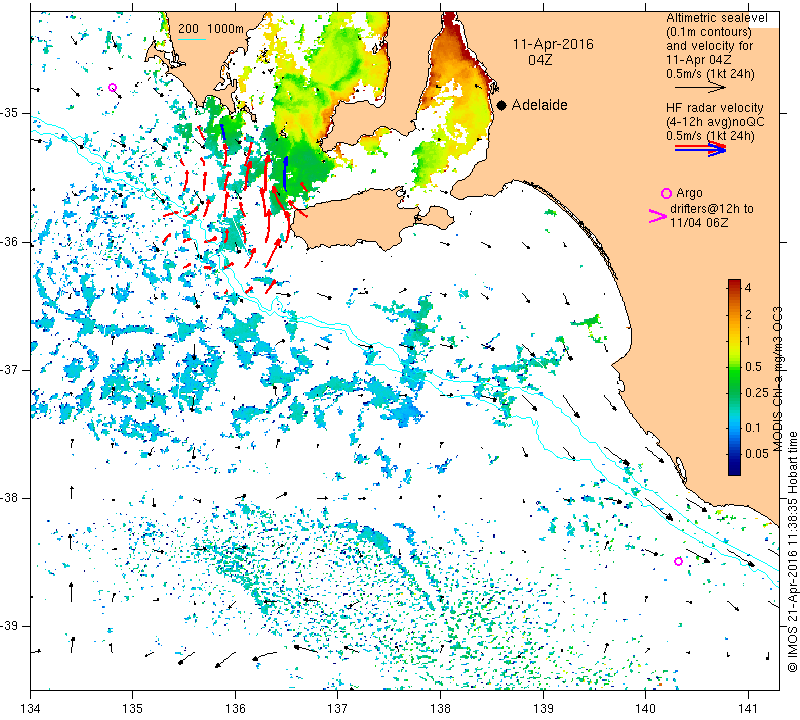
Task: Click the black altimetric velocity scale arrow
Action: [700, 88]
